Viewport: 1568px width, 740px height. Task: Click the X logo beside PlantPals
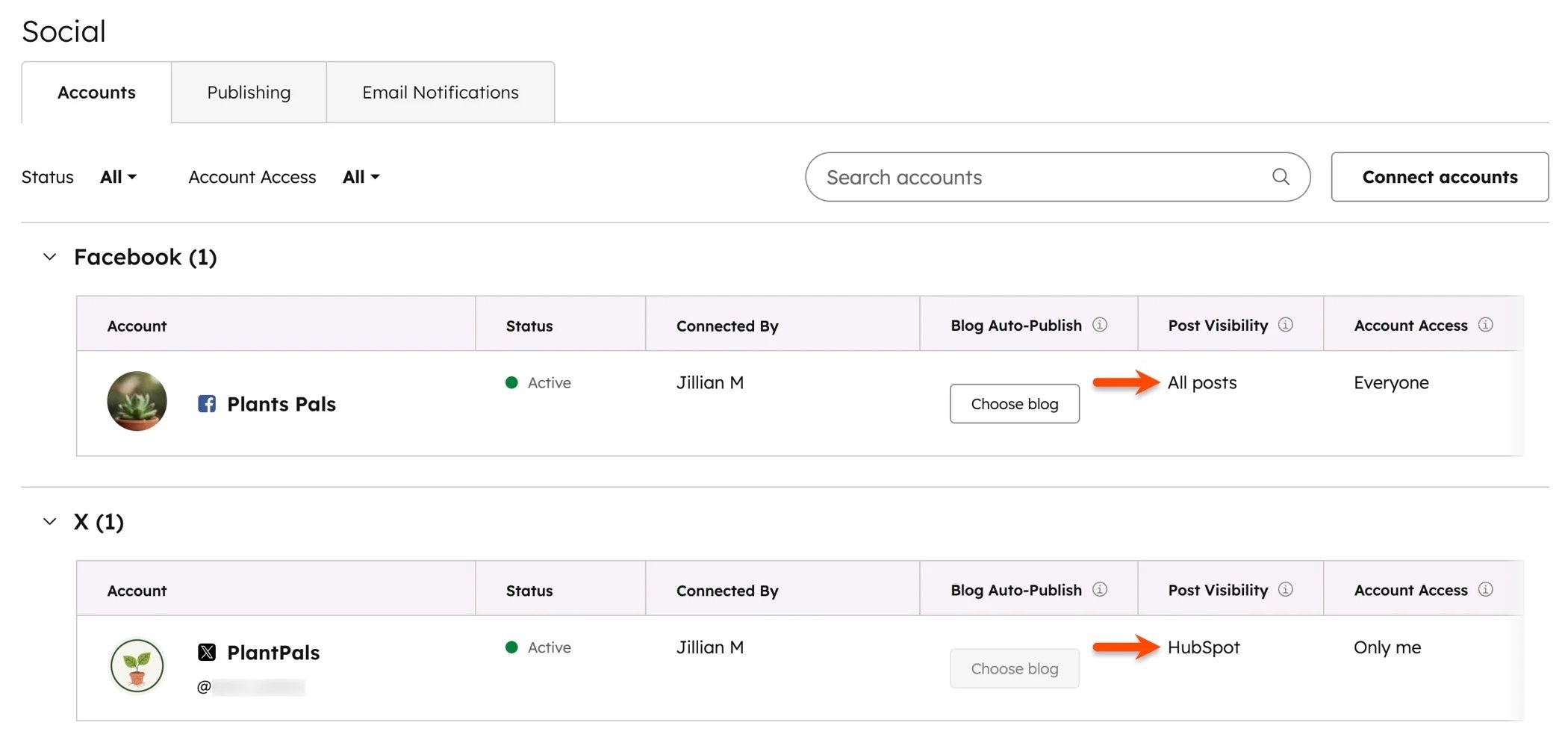click(206, 652)
